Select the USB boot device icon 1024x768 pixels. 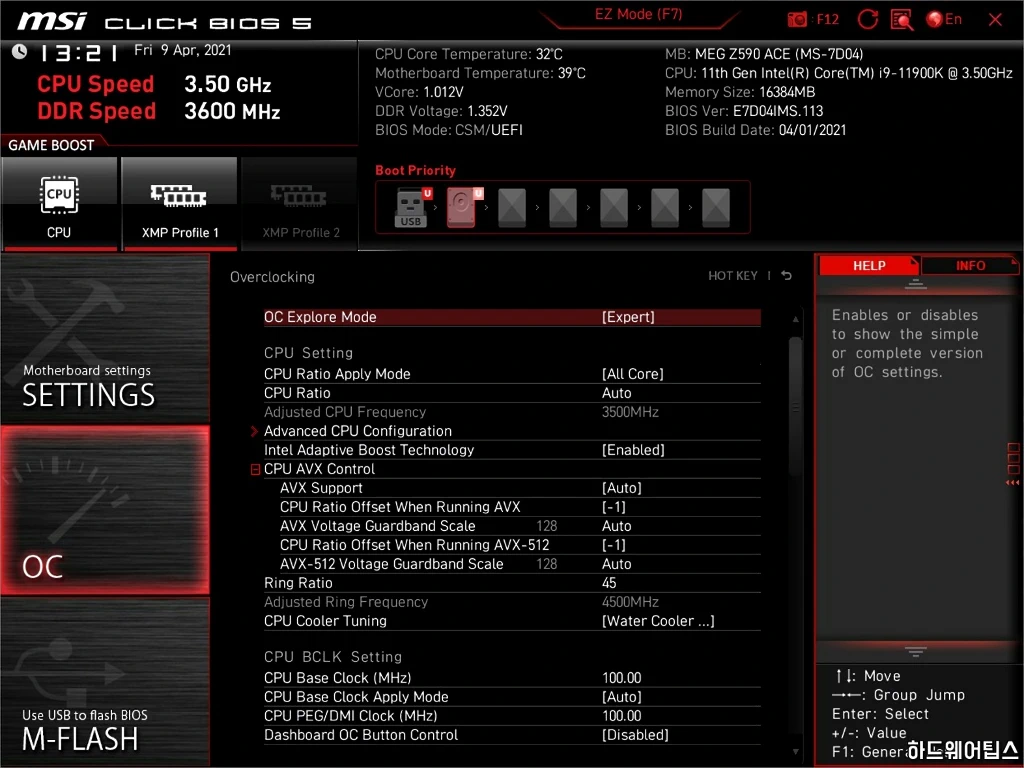411,207
